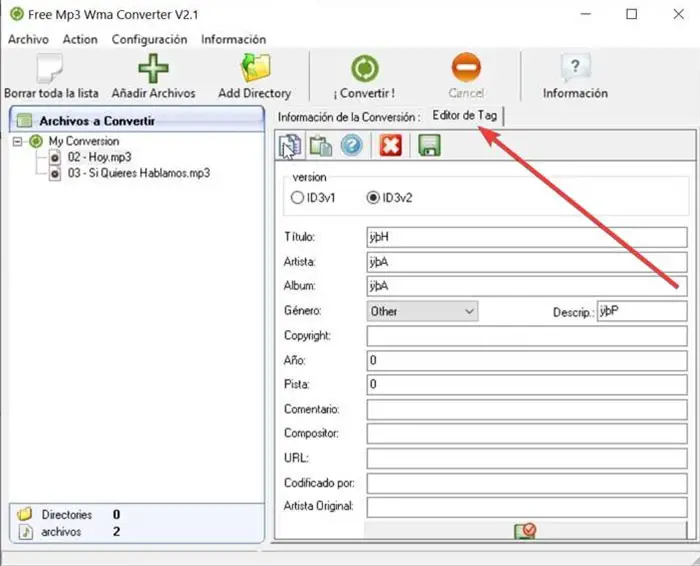
Task: Click the Borrar toda la lista icon
Action: (50, 68)
